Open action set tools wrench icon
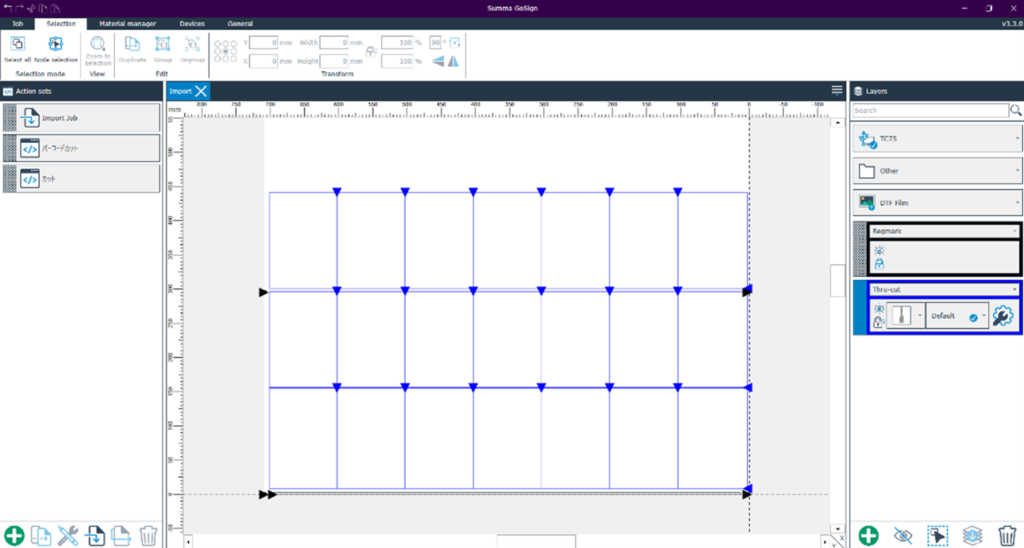 [x=68, y=536]
